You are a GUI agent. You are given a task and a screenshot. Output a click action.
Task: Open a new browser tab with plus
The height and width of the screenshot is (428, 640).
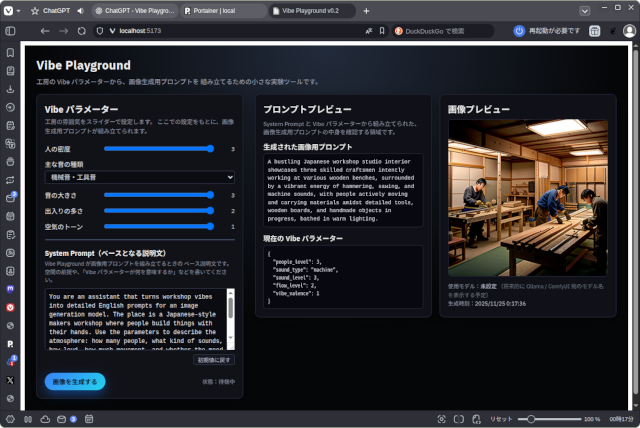[366, 10]
